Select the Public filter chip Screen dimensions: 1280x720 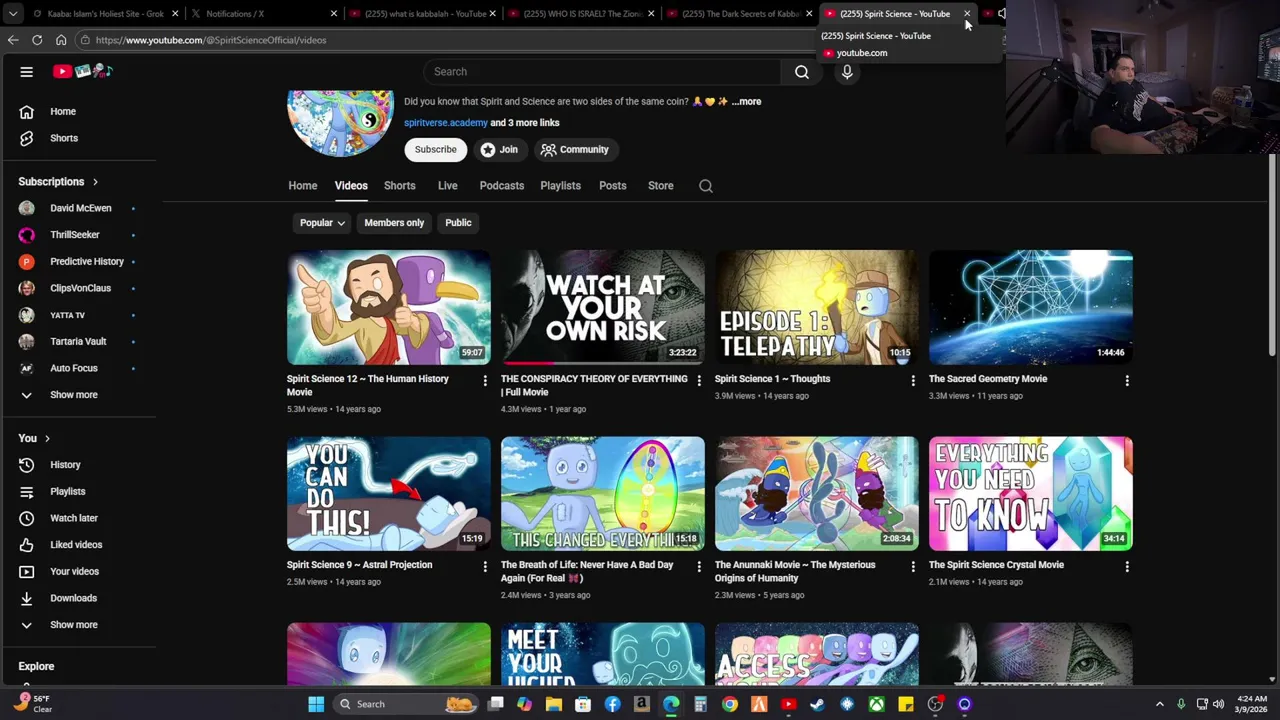tap(458, 223)
